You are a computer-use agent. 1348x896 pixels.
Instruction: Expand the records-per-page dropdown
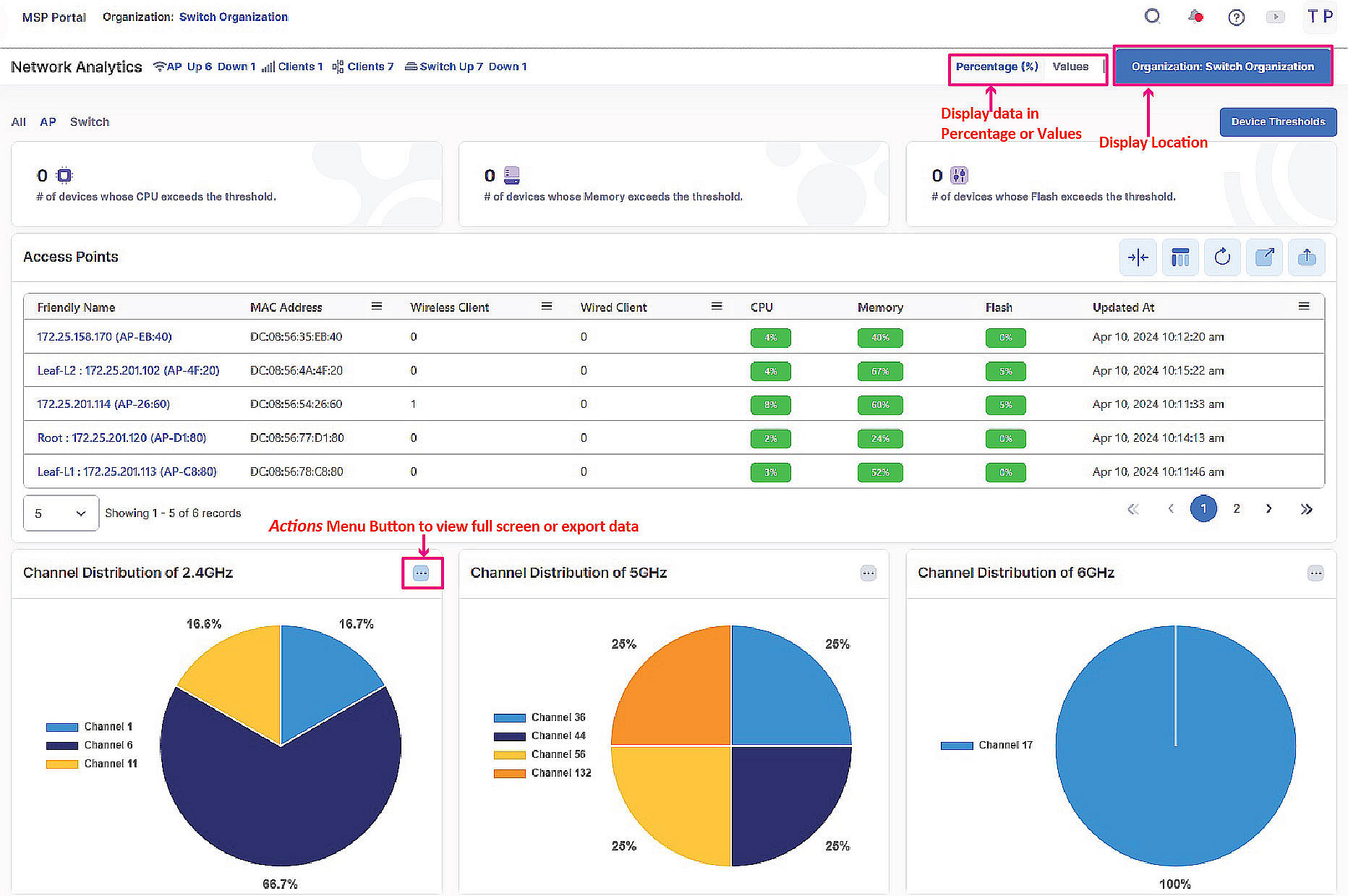click(x=61, y=513)
